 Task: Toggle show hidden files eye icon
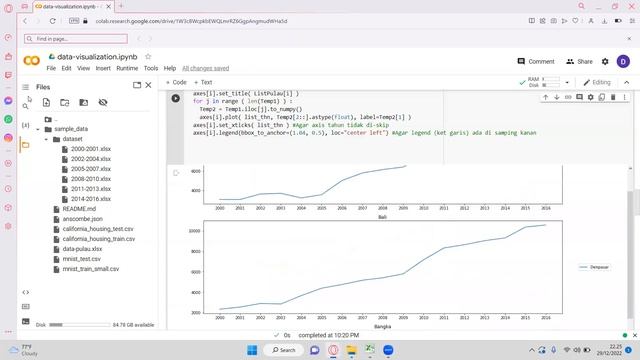[103, 102]
